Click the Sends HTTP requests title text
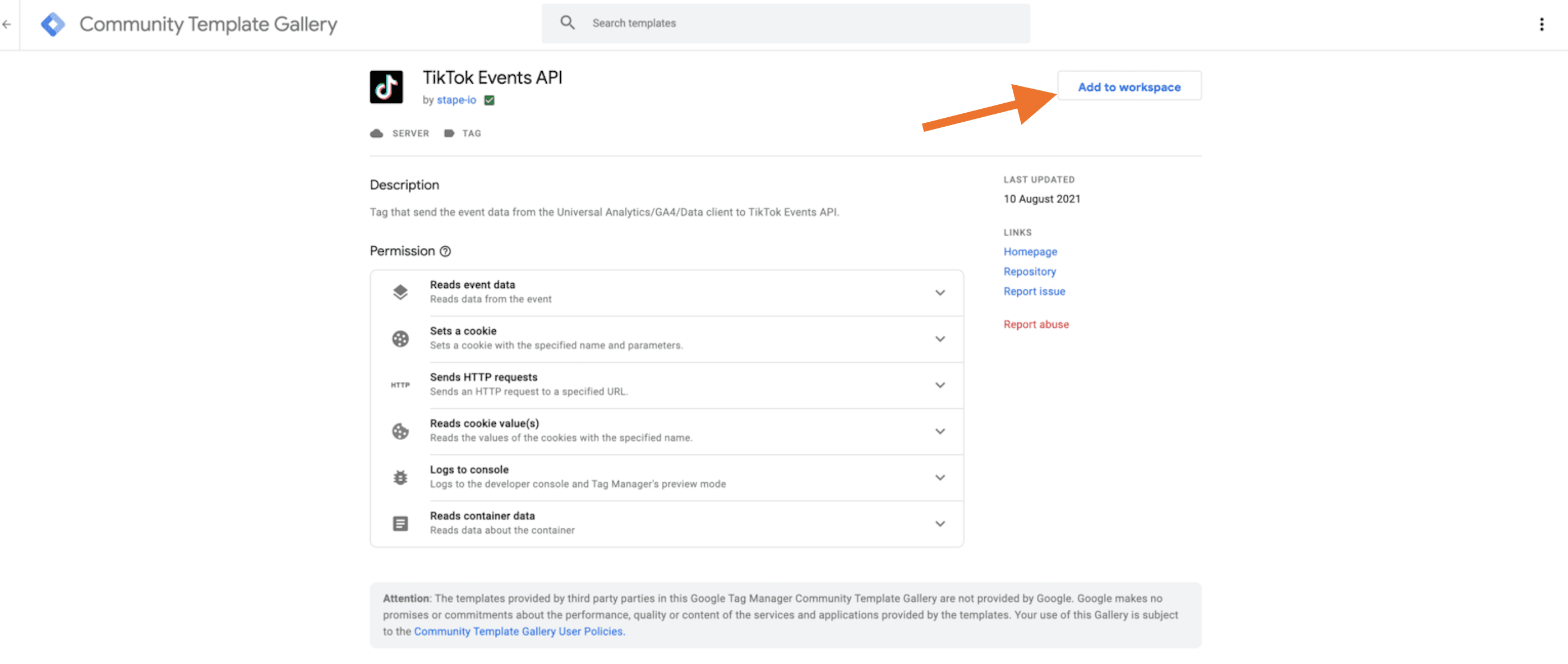Viewport: 1568px width, 664px height. coord(483,377)
